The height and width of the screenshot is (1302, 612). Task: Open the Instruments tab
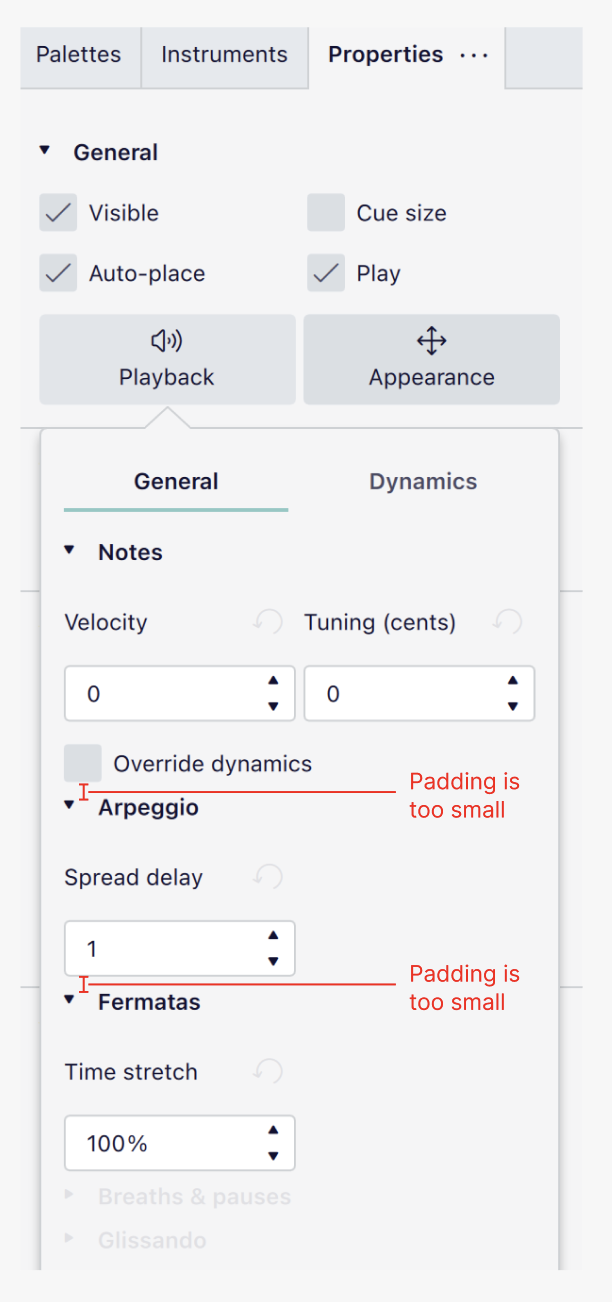pos(224,56)
